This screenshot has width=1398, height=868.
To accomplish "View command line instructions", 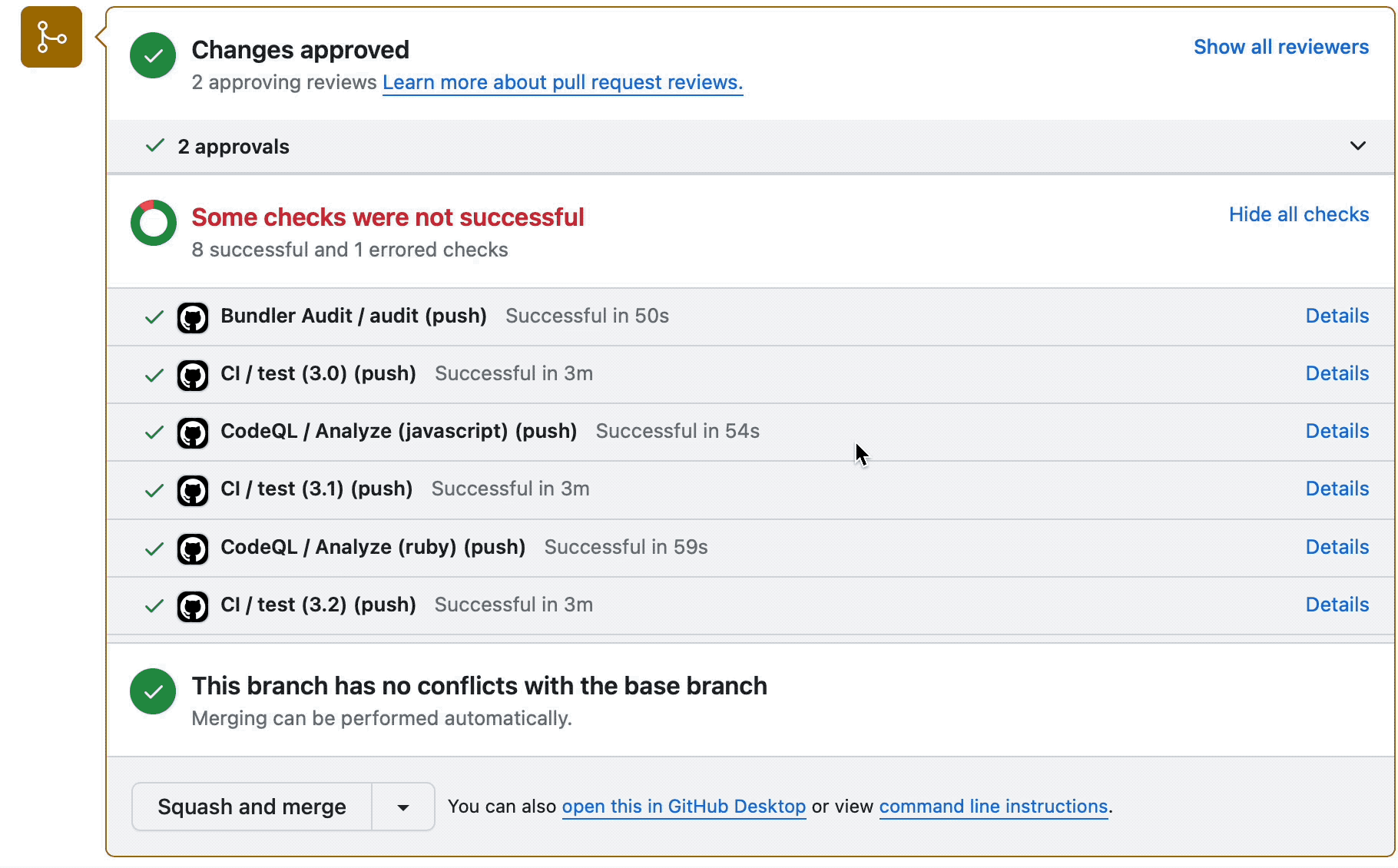I will point(993,807).
